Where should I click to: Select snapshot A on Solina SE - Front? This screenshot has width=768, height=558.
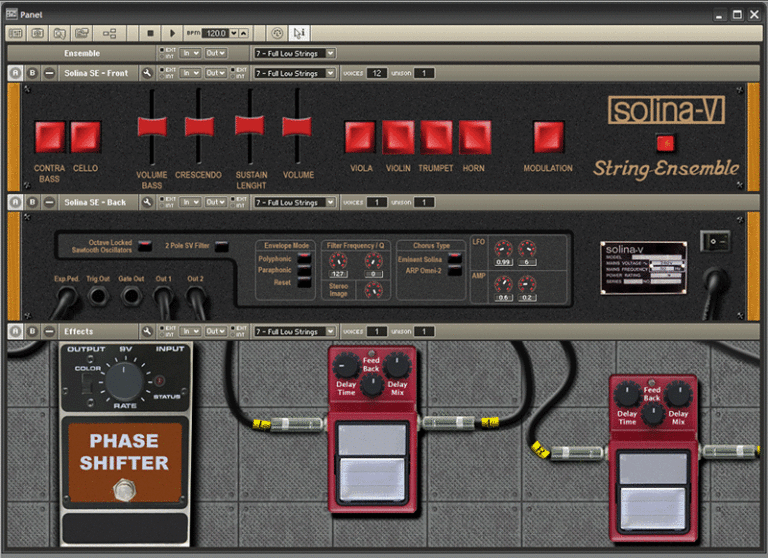tap(15, 73)
